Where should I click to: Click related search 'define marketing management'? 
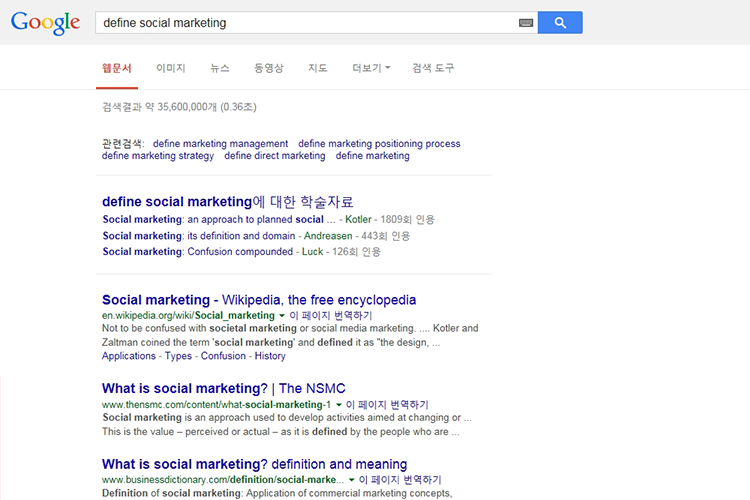[221, 144]
